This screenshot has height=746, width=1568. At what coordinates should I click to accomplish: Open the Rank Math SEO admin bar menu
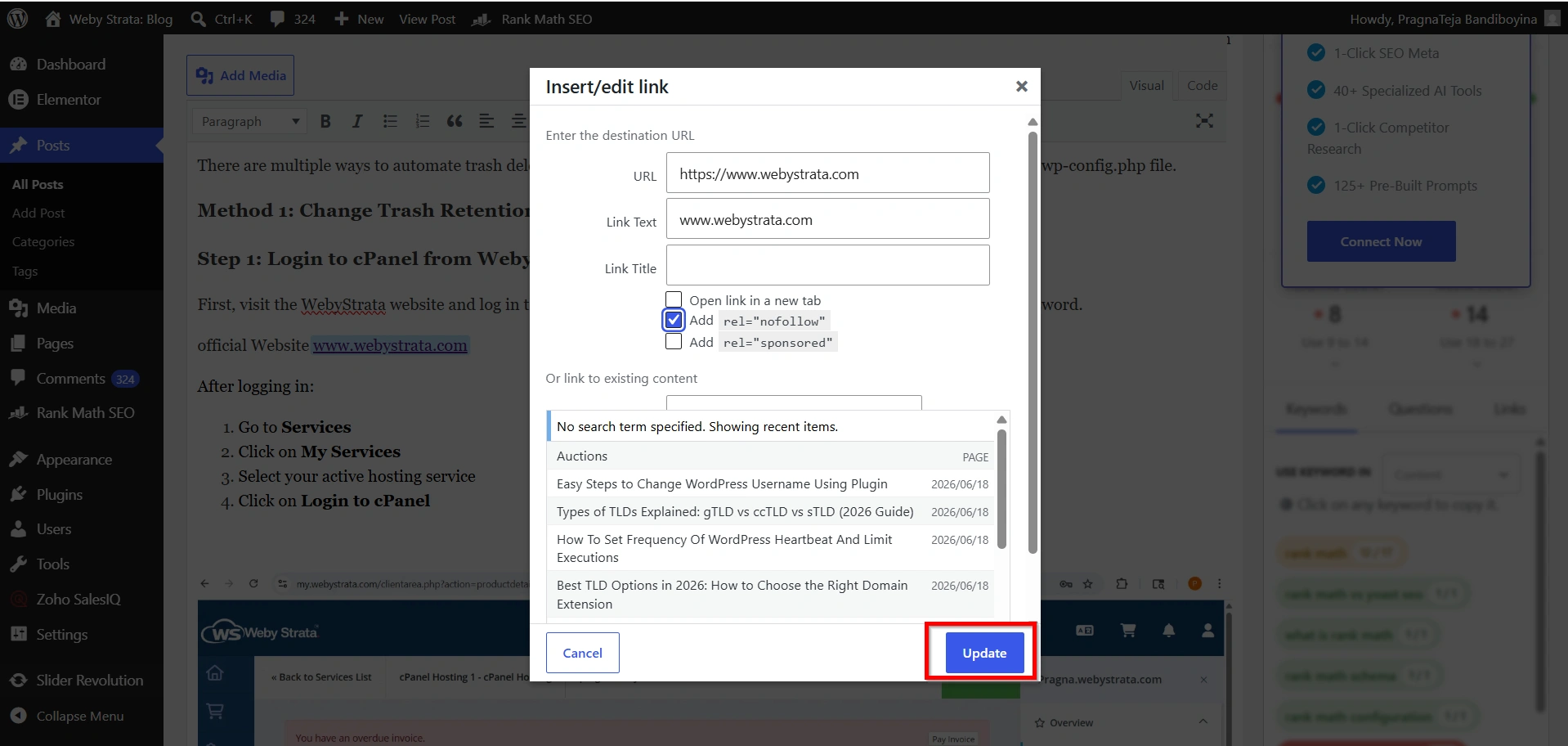532,19
